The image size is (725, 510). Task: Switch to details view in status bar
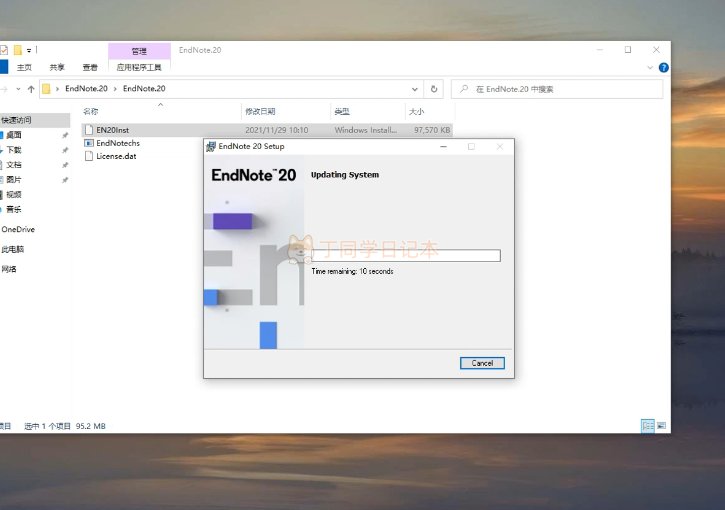pyautogui.click(x=648, y=425)
